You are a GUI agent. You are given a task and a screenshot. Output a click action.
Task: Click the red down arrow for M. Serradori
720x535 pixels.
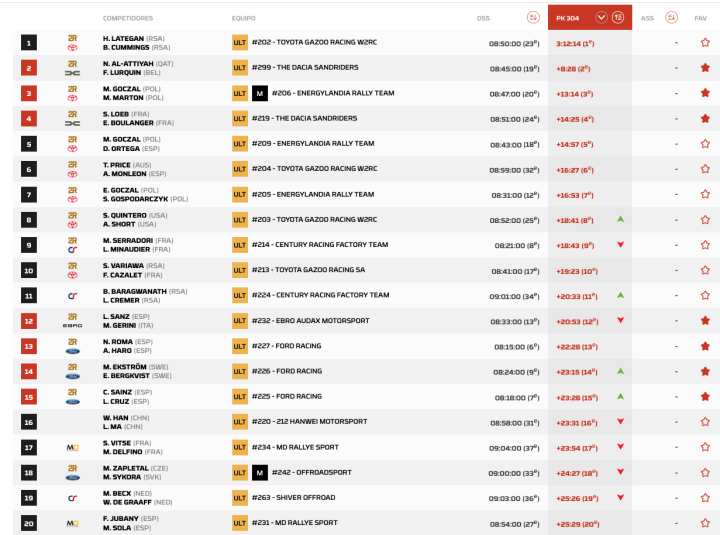coord(621,245)
